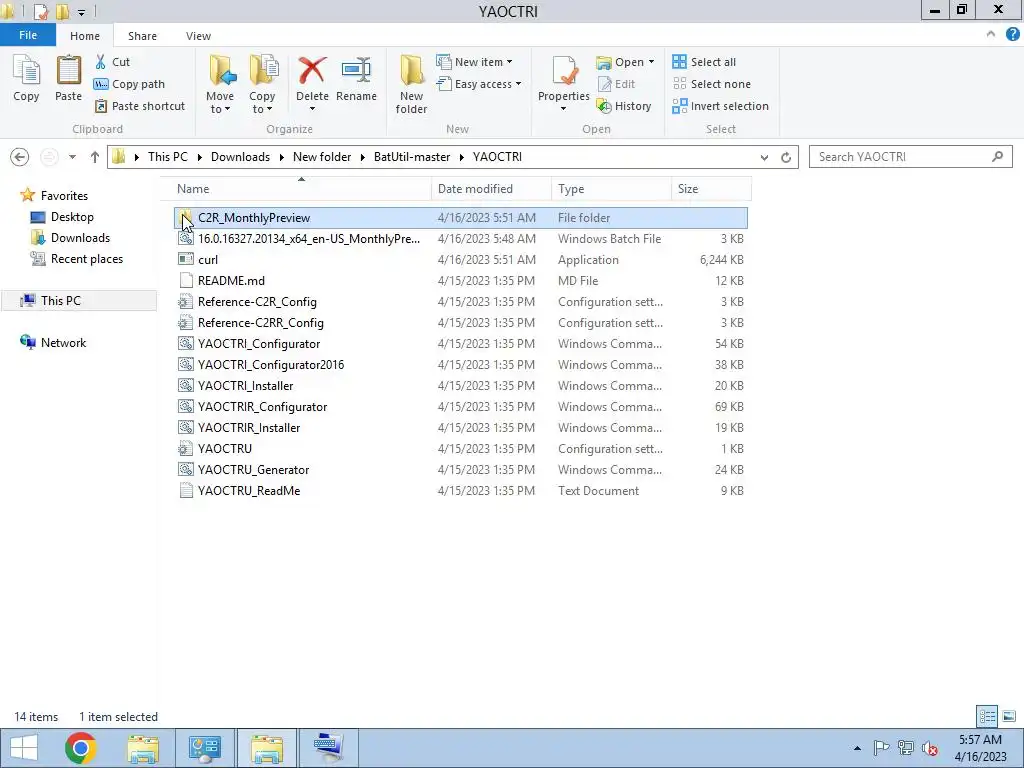Switch to Large icons view in status bar
1024x768 pixels.
click(x=1009, y=716)
